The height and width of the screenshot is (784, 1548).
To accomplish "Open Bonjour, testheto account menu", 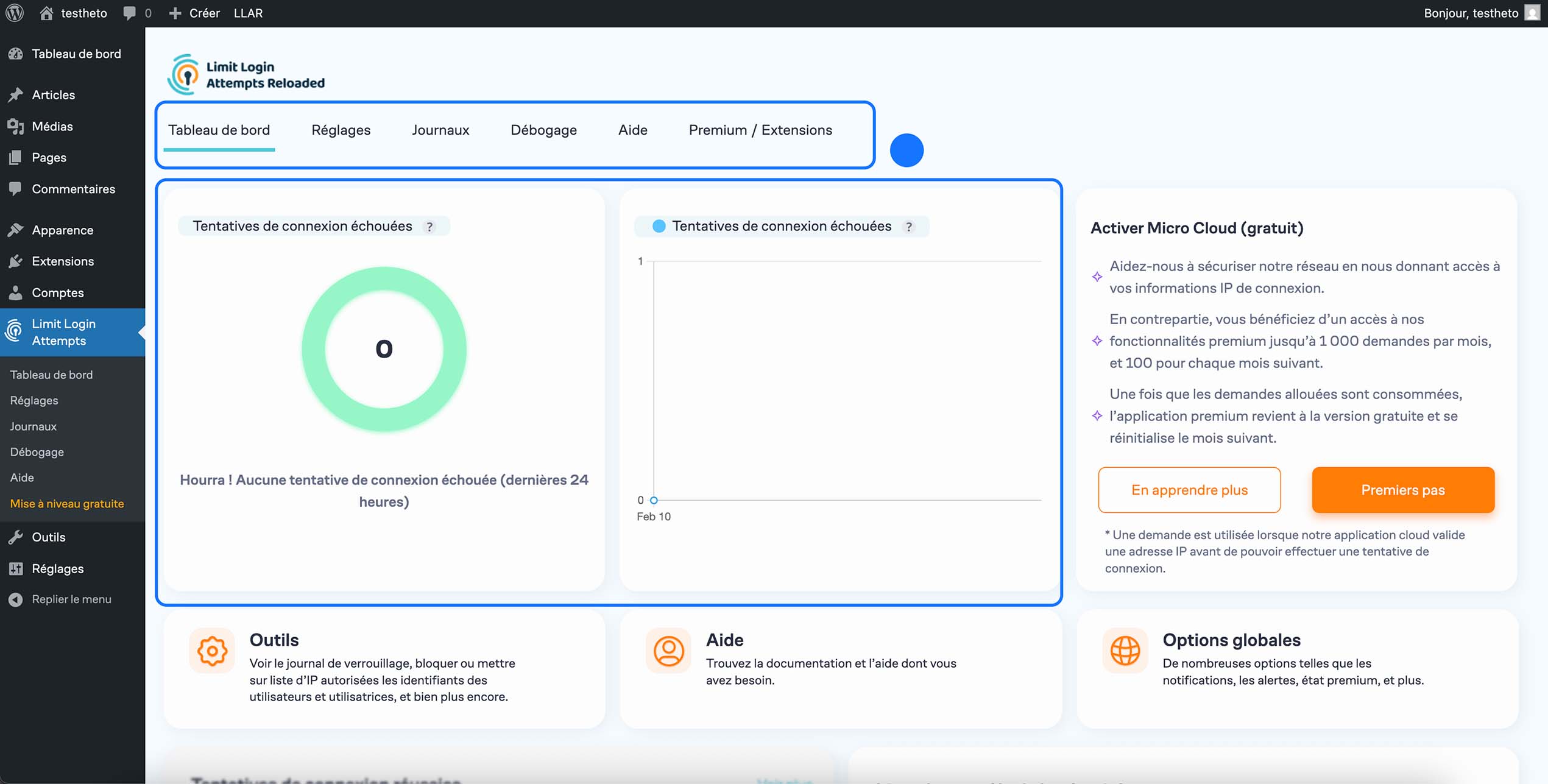I will 1471,13.
